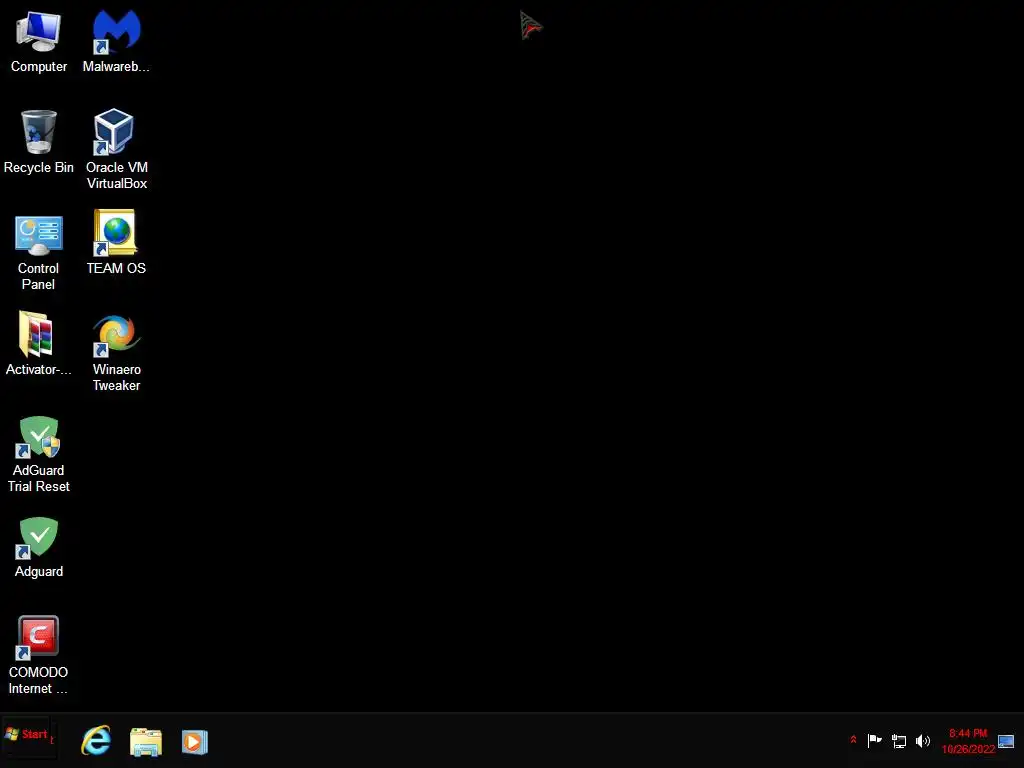Open the volume speaker icon
This screenshot has width=1024, height=768.
coord(923,741)
